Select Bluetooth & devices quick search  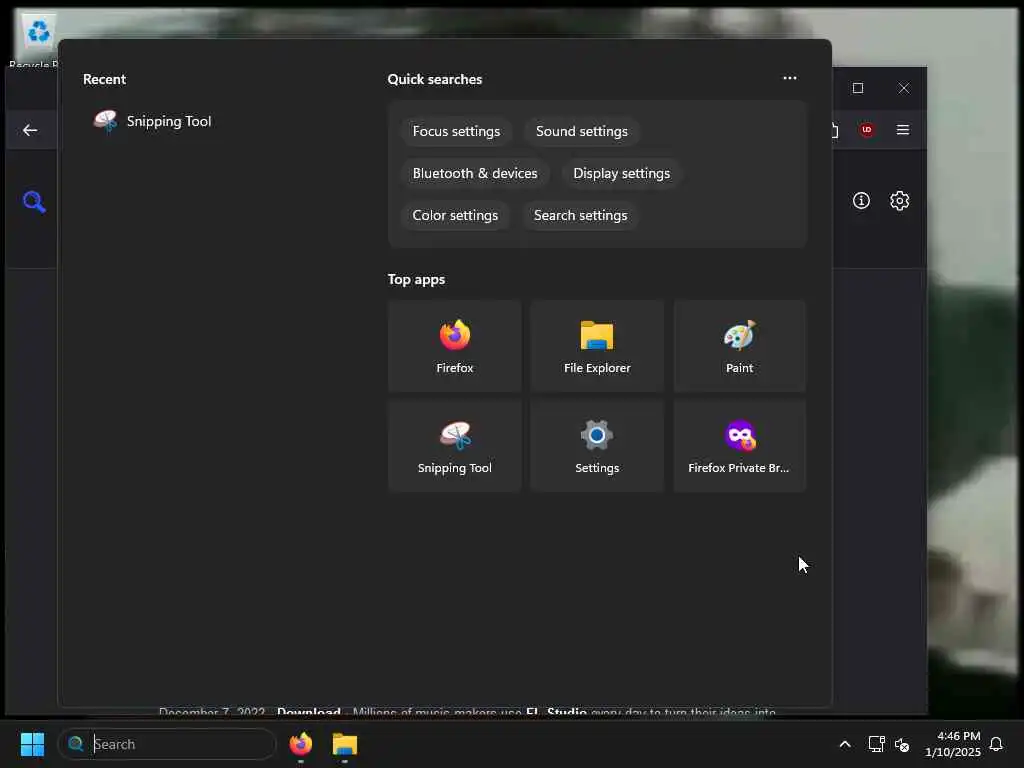pyautogui.click(x=475, y=173)
